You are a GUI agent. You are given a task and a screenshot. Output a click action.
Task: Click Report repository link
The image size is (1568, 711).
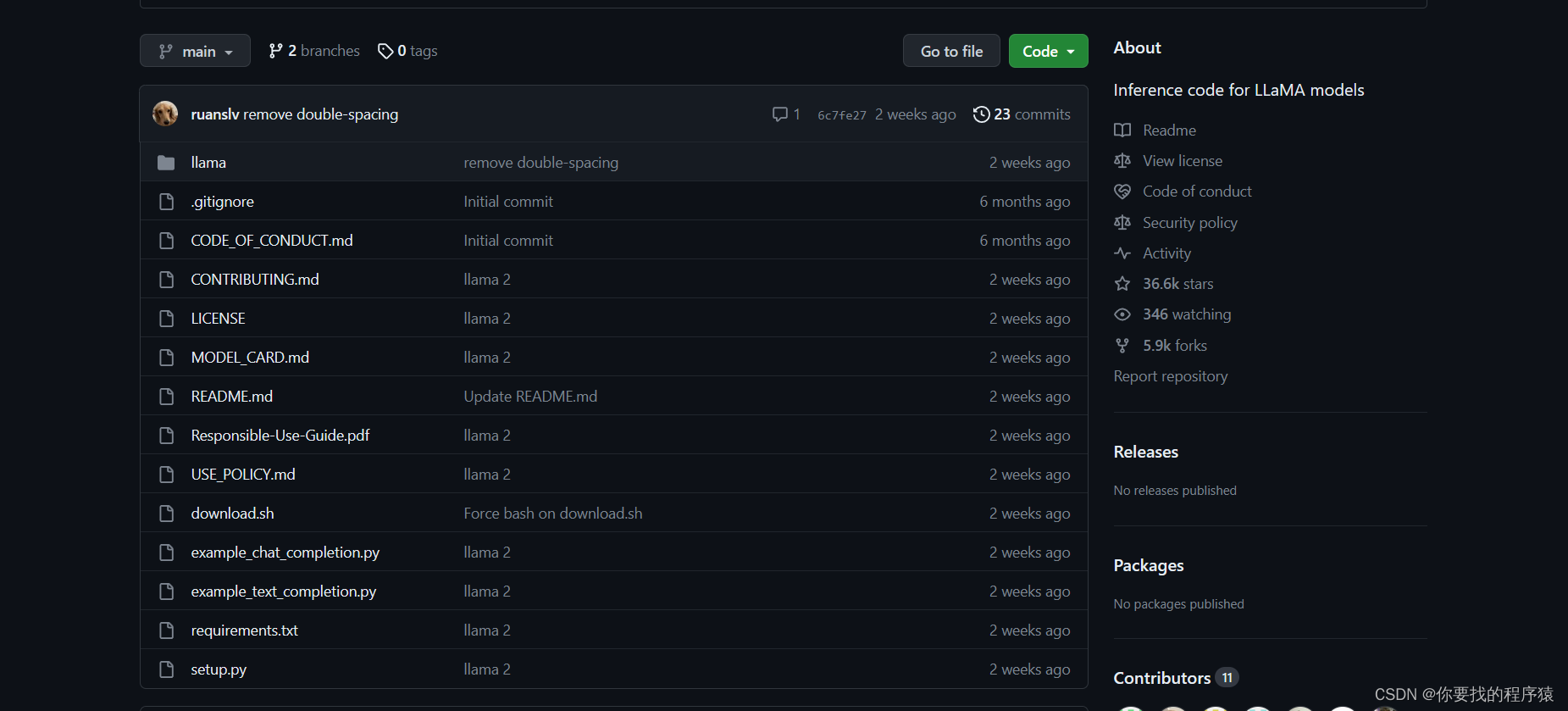click(x=1171, y=375)
